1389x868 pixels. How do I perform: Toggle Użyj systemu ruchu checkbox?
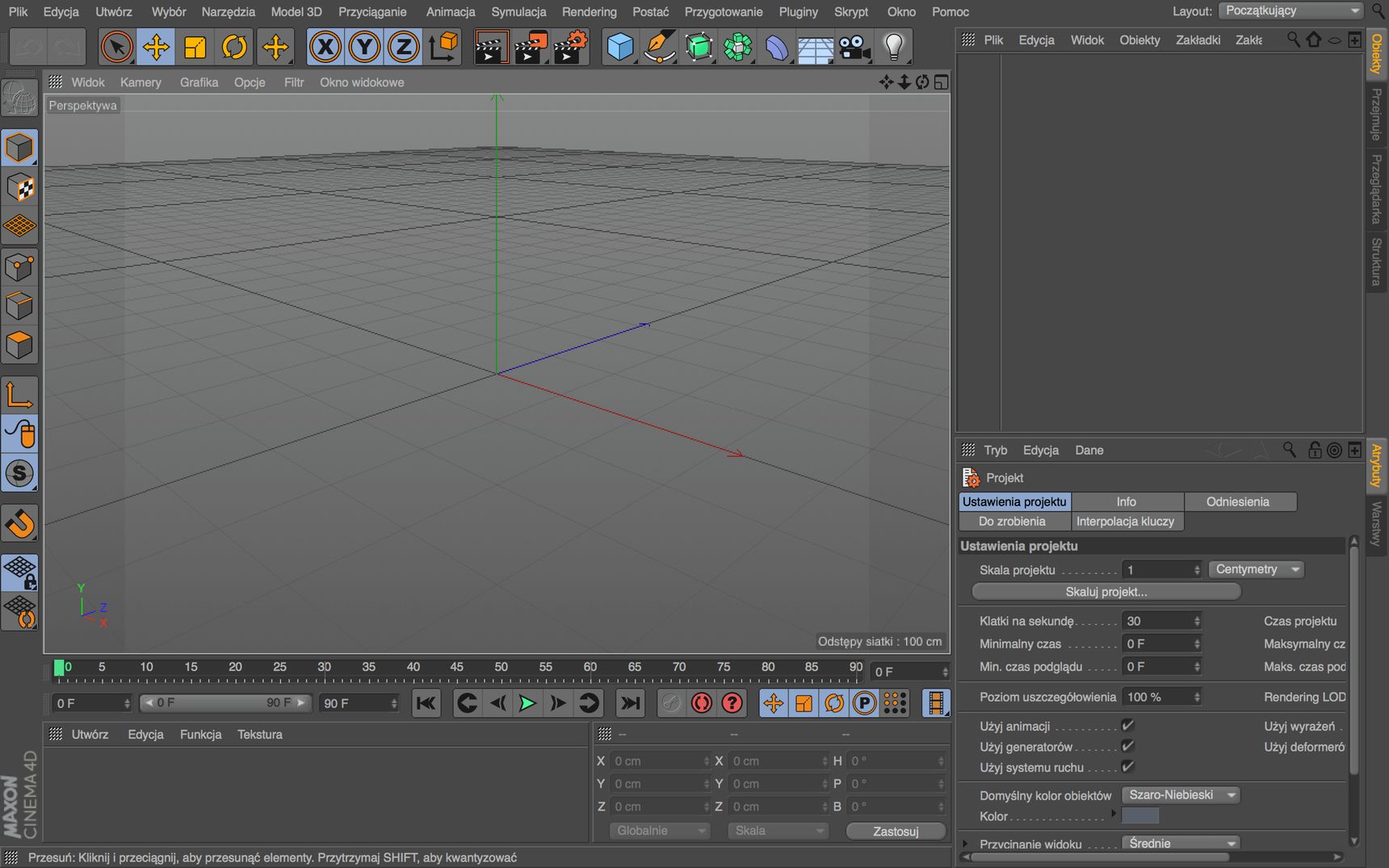1128,766
